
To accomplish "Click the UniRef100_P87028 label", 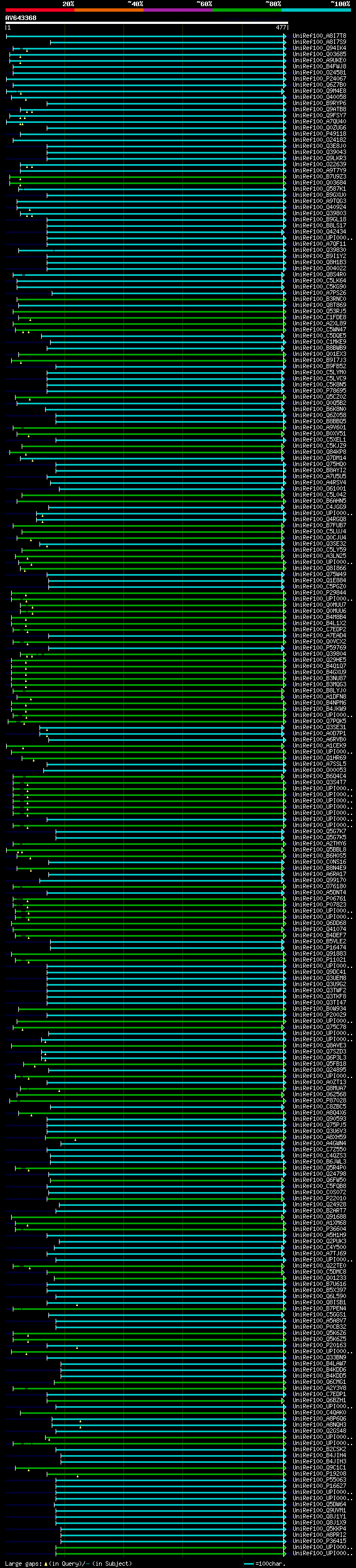I will 319,1101.
